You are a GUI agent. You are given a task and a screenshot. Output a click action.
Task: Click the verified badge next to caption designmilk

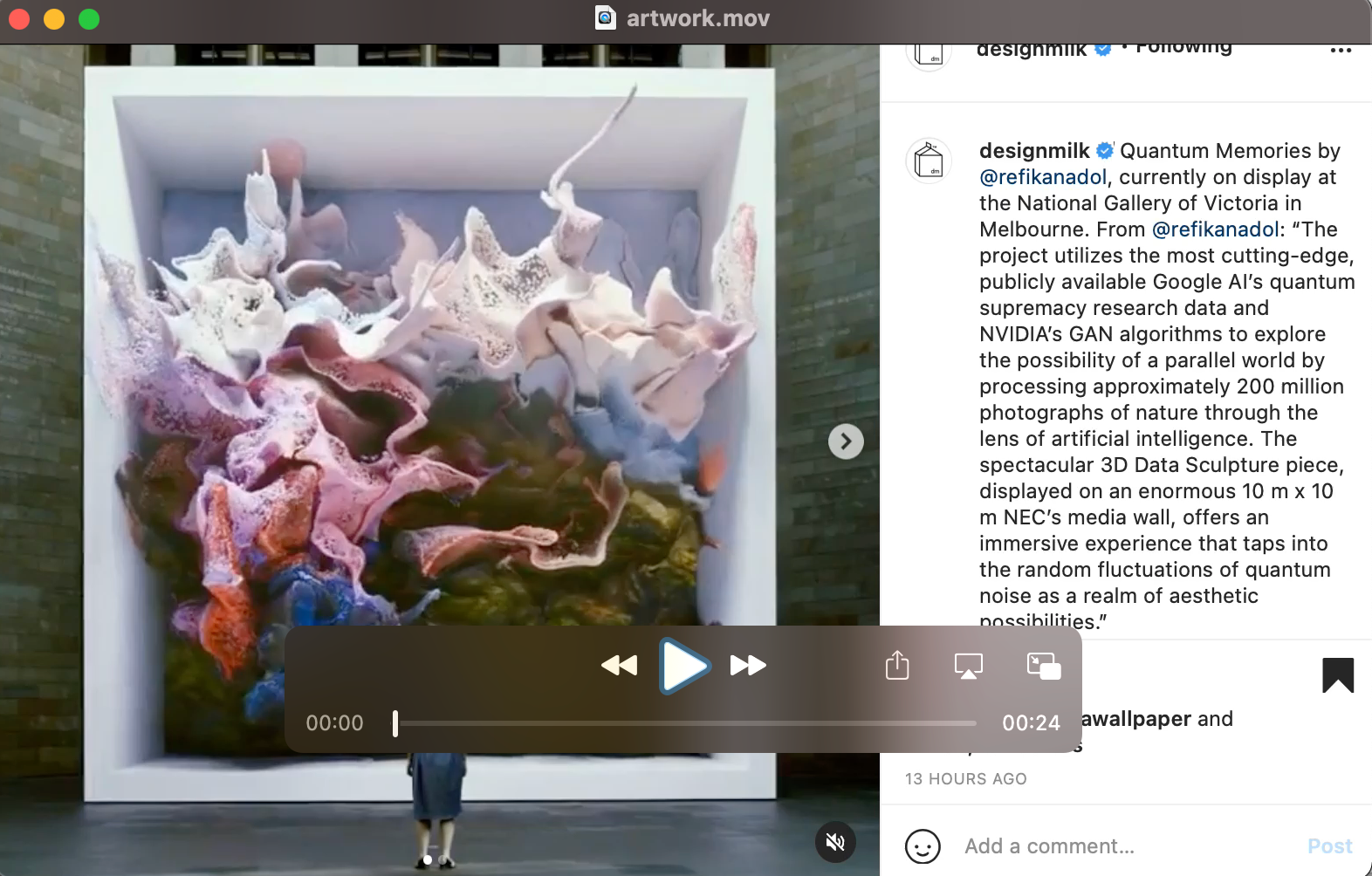tap(1104, 151)
